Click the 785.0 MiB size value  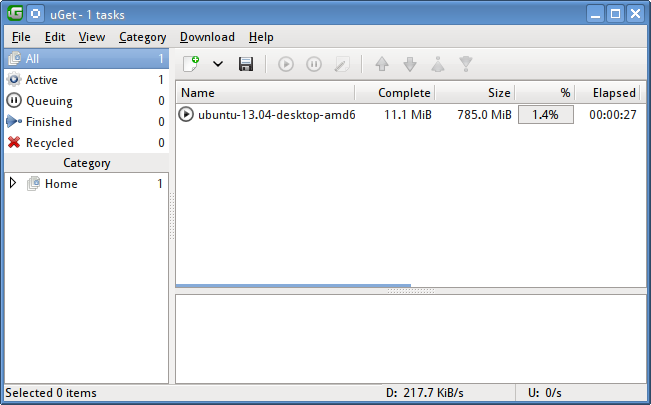tap(485, 115)
